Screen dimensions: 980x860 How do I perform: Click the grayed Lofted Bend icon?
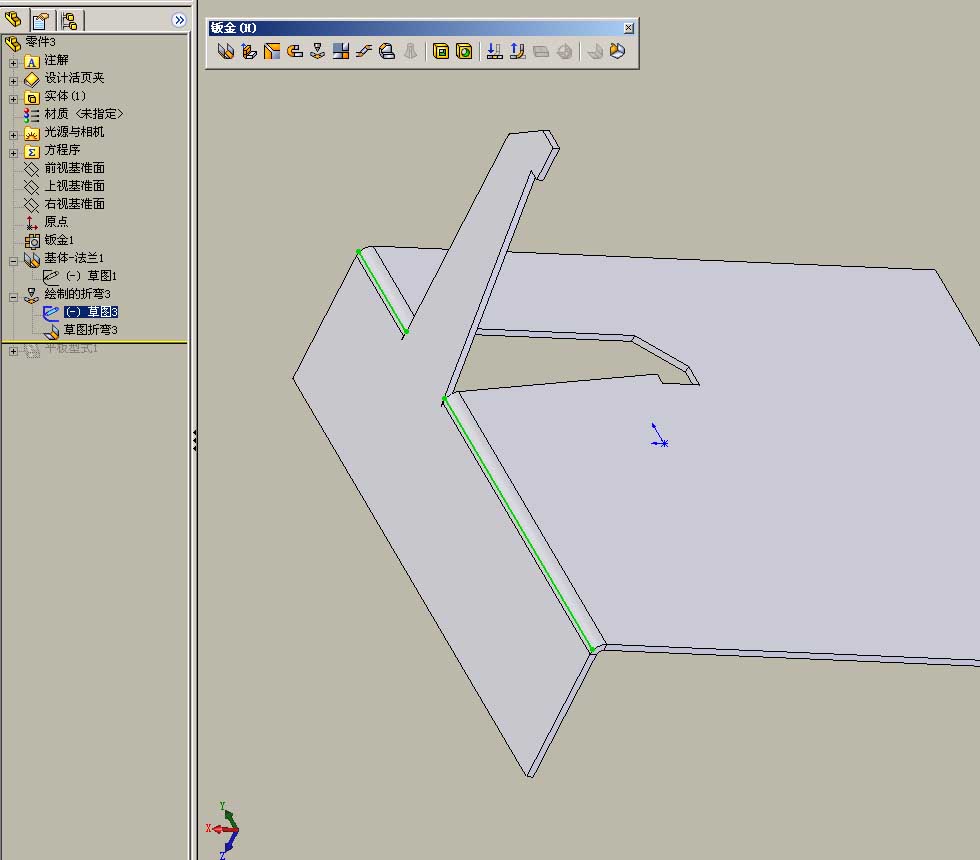click(410, 51)
